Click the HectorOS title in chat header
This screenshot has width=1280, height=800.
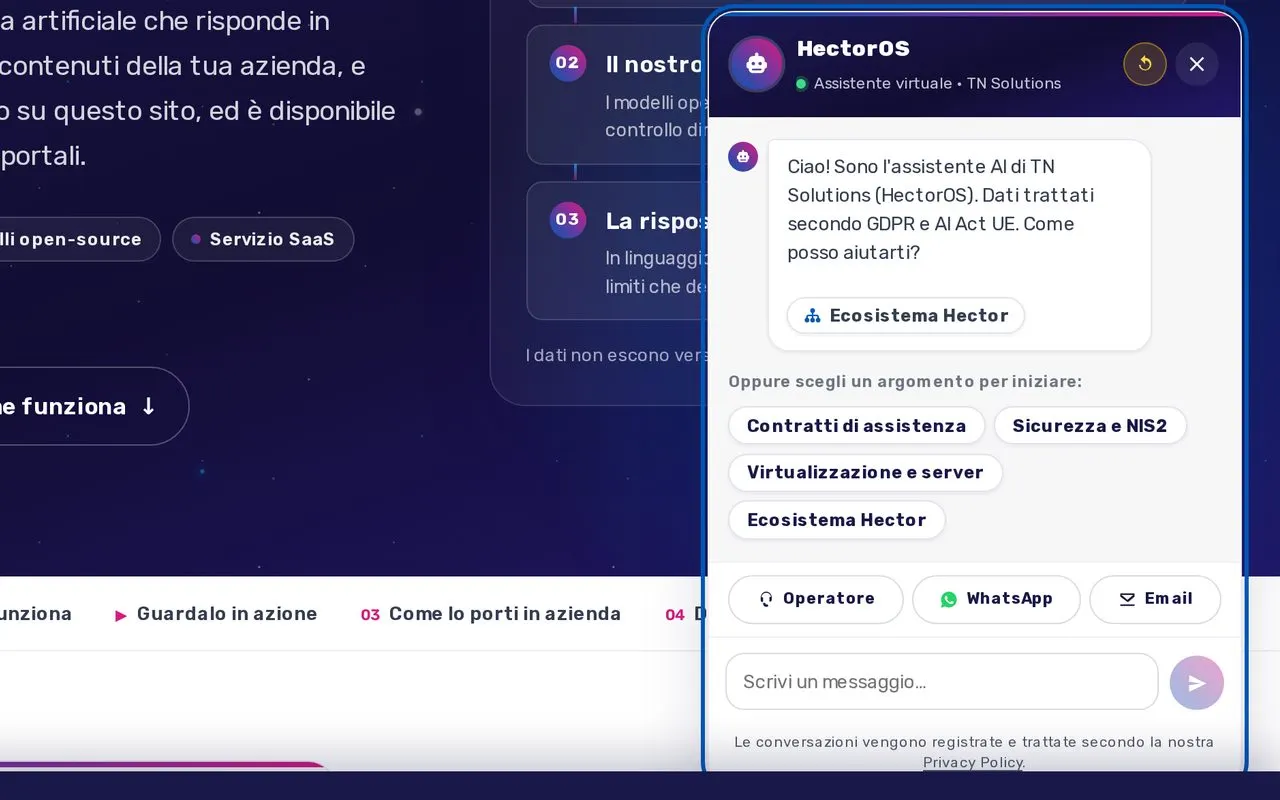853,48
